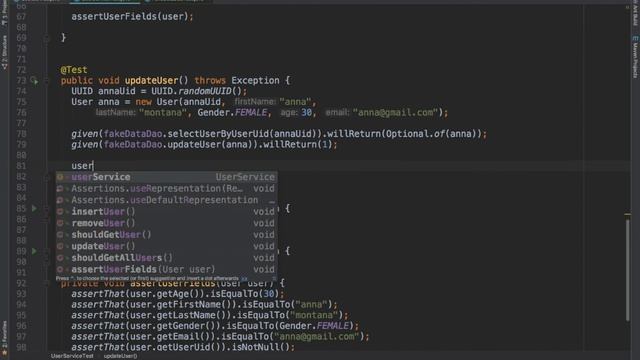Click "anna@gmail.com" on line 76

tap(396, 113)
